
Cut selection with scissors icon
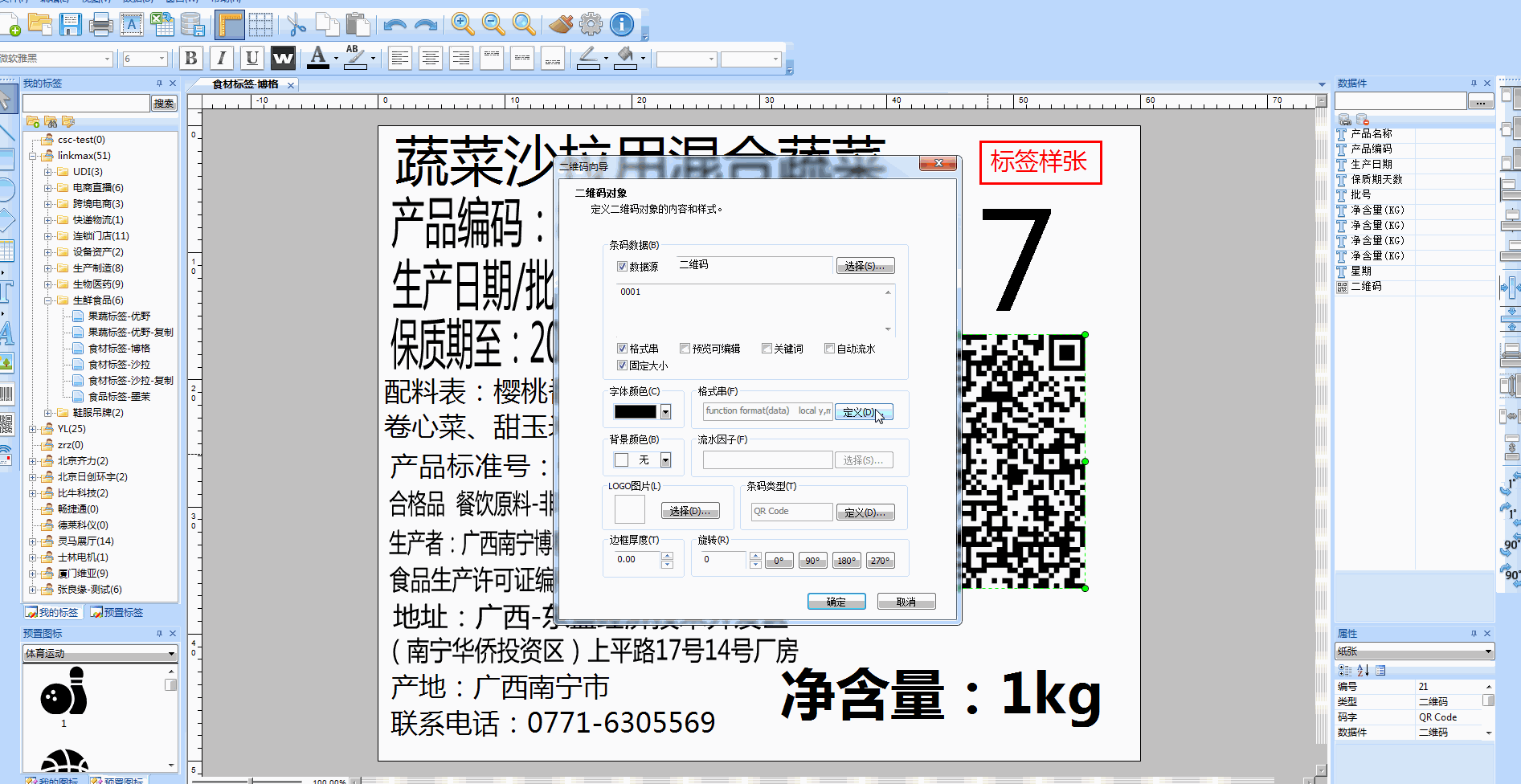click(296, 24)
